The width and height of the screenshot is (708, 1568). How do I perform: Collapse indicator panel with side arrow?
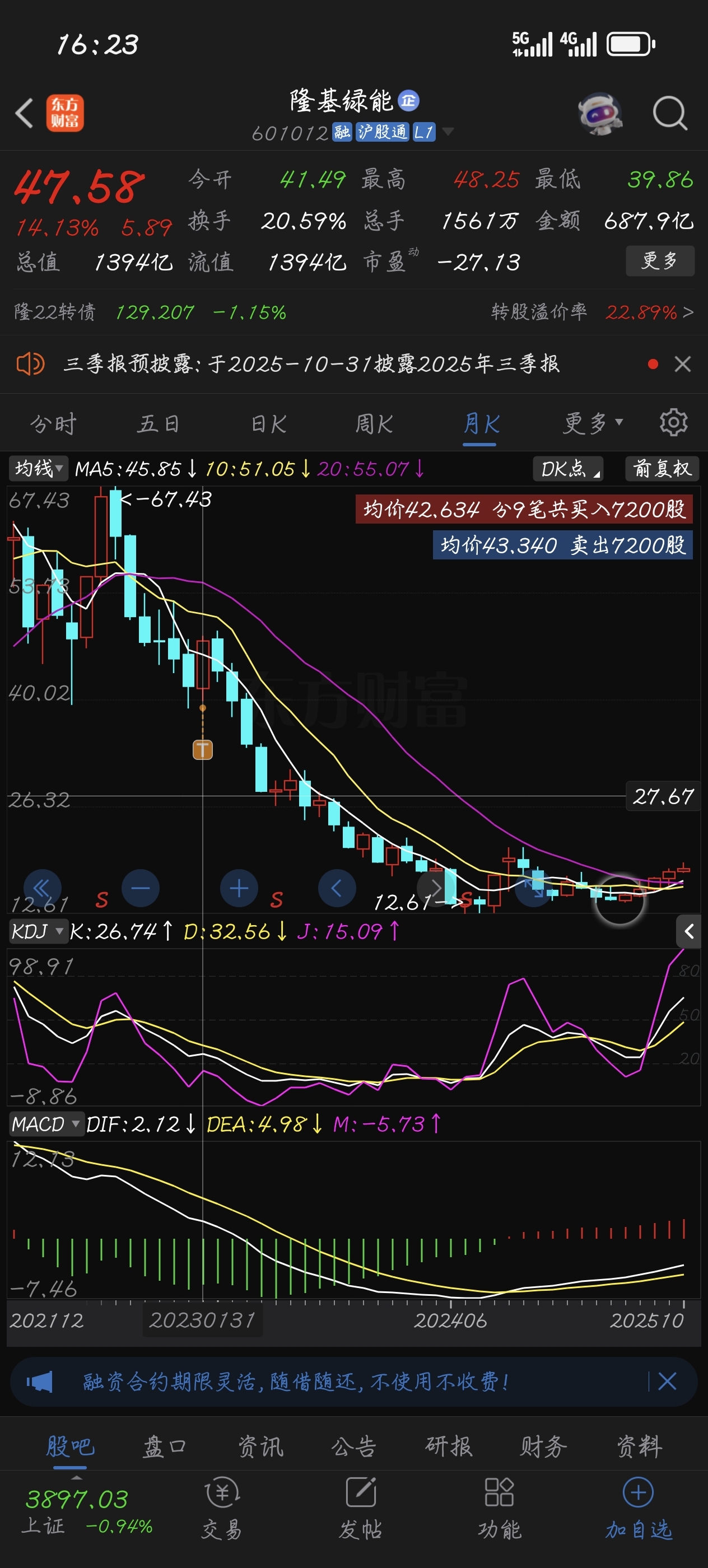pos(688,931)
